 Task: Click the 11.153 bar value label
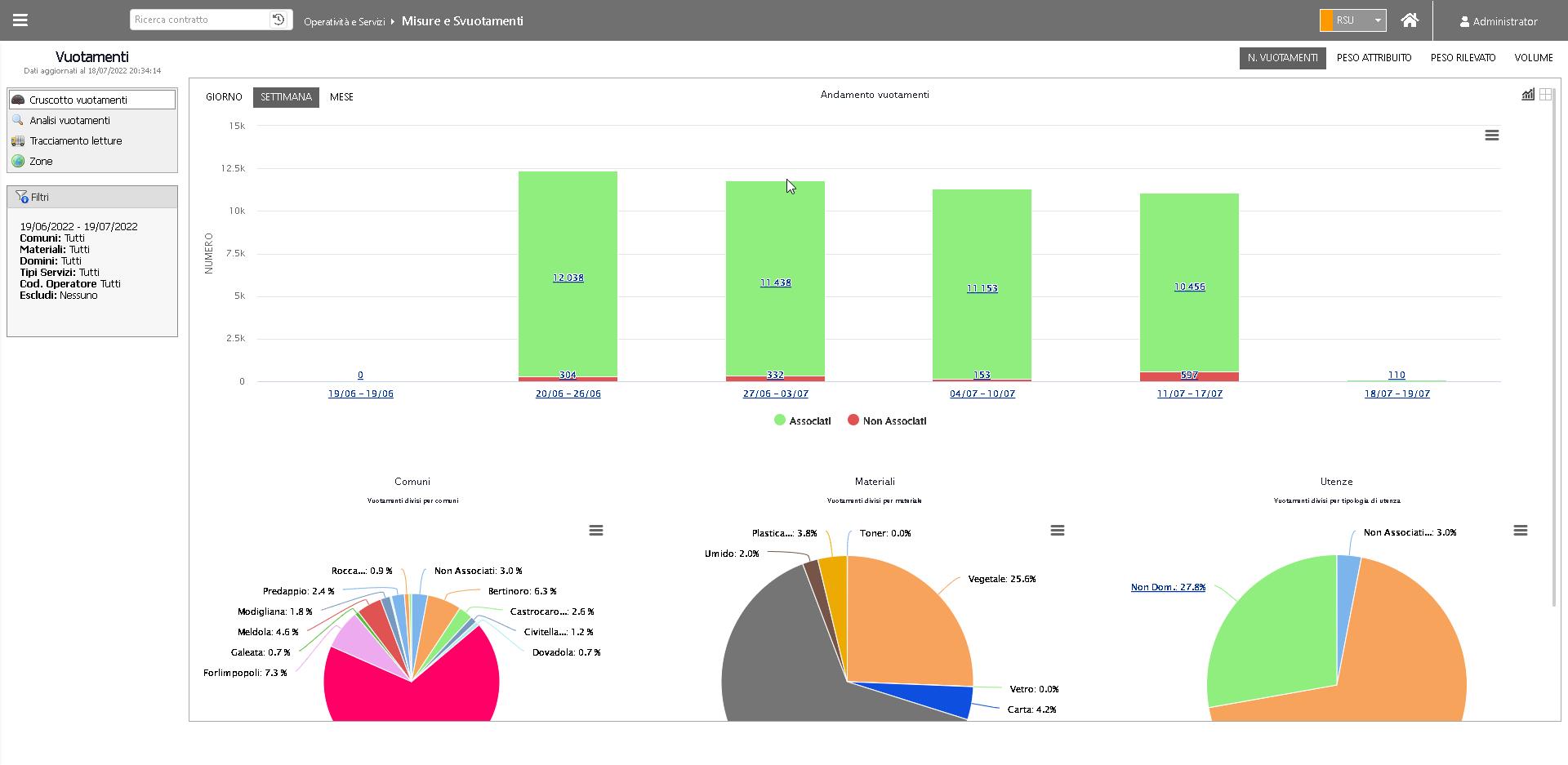click(x=982, y=288)
